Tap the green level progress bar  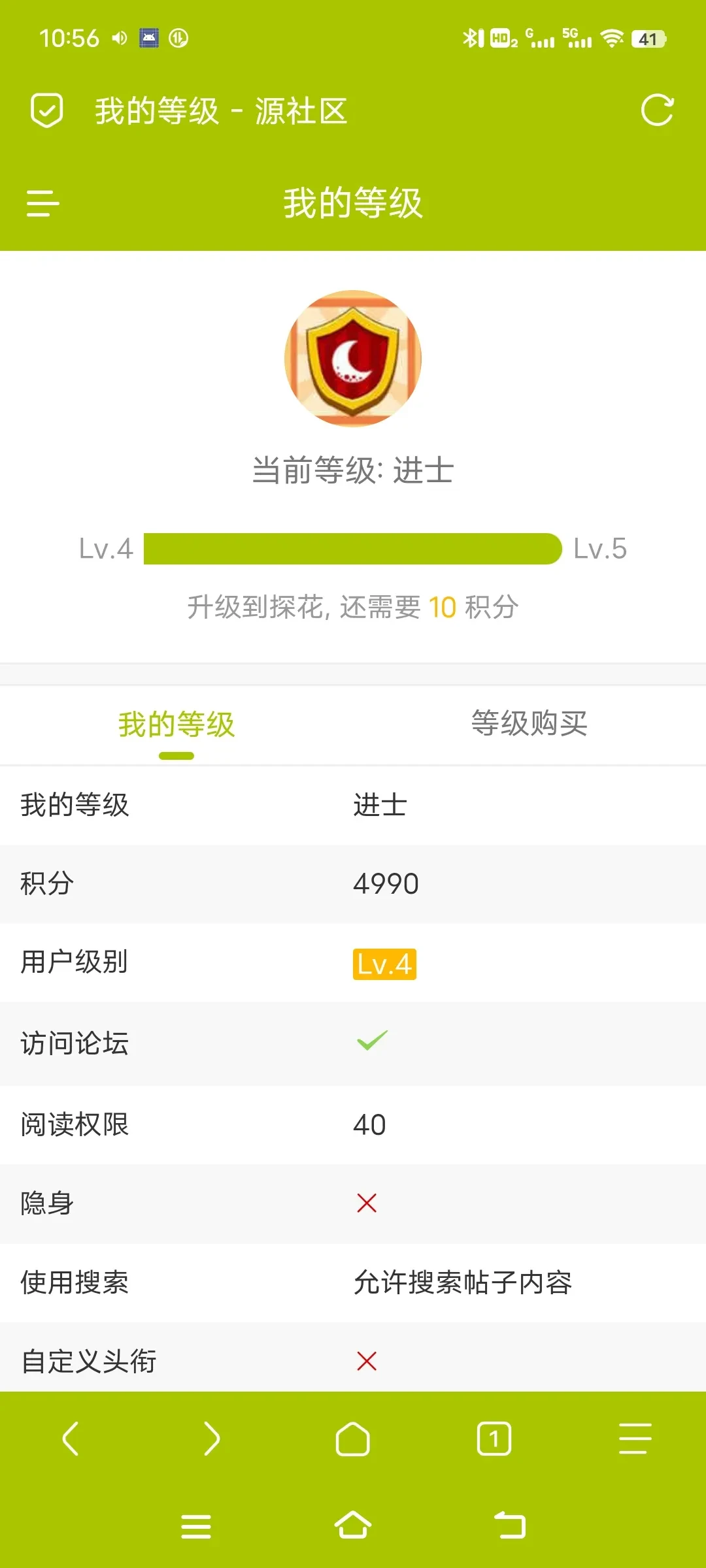point(353,549)
